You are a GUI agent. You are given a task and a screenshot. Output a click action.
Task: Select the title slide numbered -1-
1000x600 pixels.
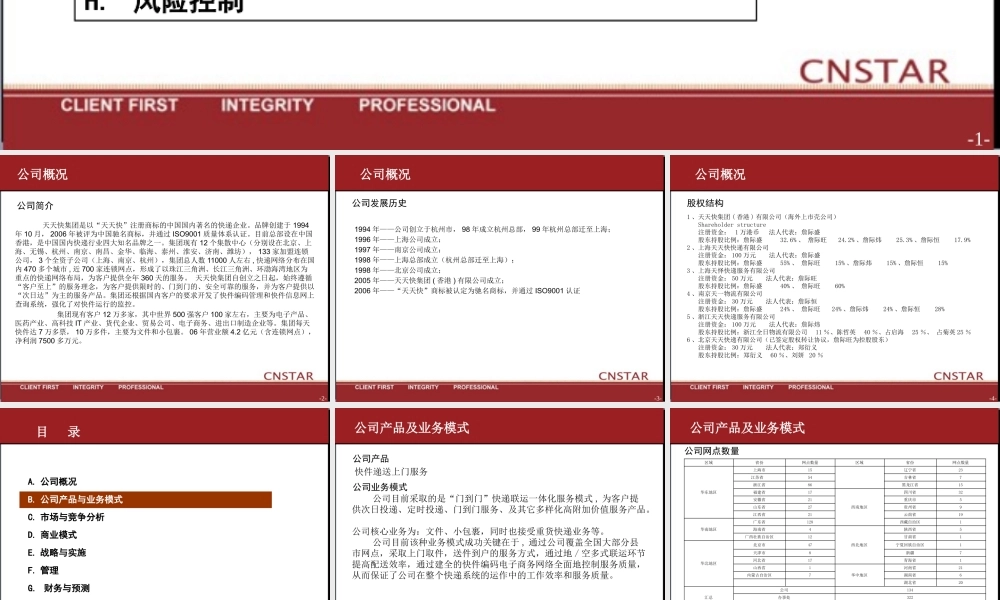coord(500,75)
